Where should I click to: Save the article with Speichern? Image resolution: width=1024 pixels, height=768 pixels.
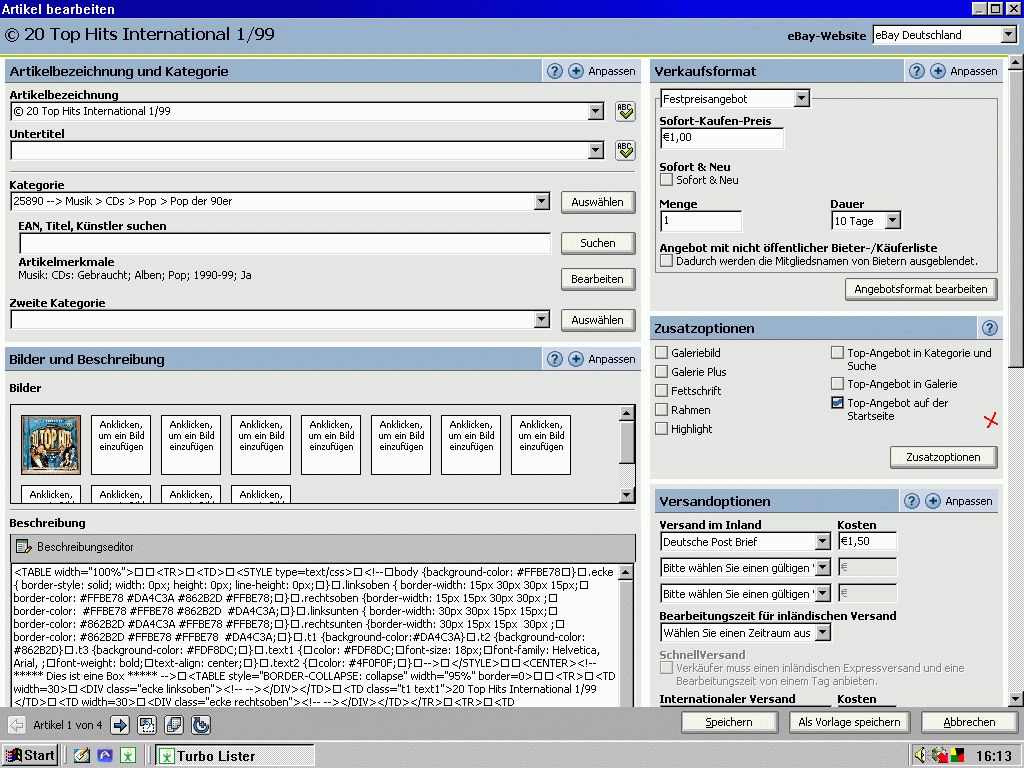[x=729, y=722]
